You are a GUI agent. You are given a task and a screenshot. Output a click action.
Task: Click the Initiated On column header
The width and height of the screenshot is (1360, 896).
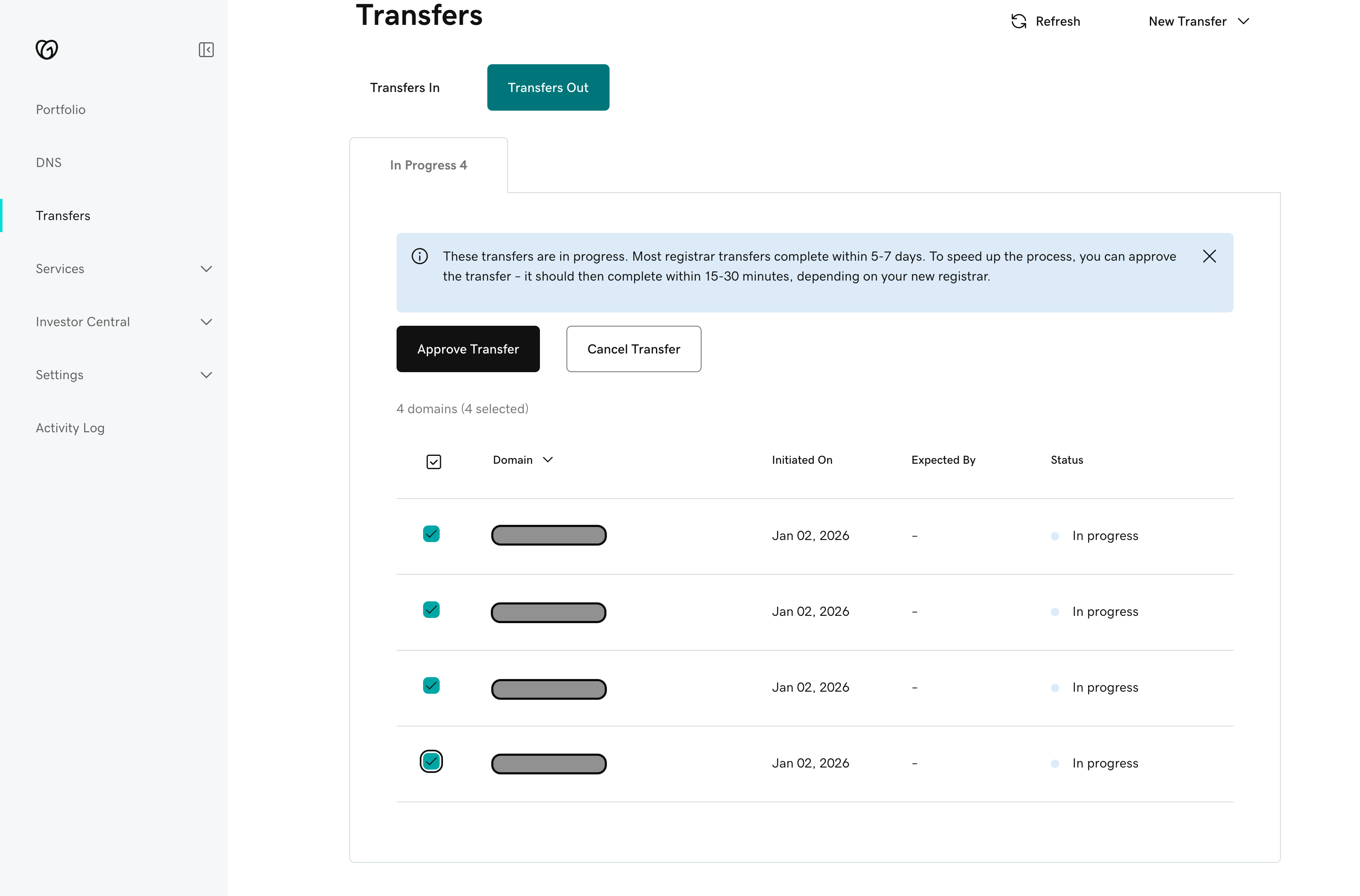[802, 460]
